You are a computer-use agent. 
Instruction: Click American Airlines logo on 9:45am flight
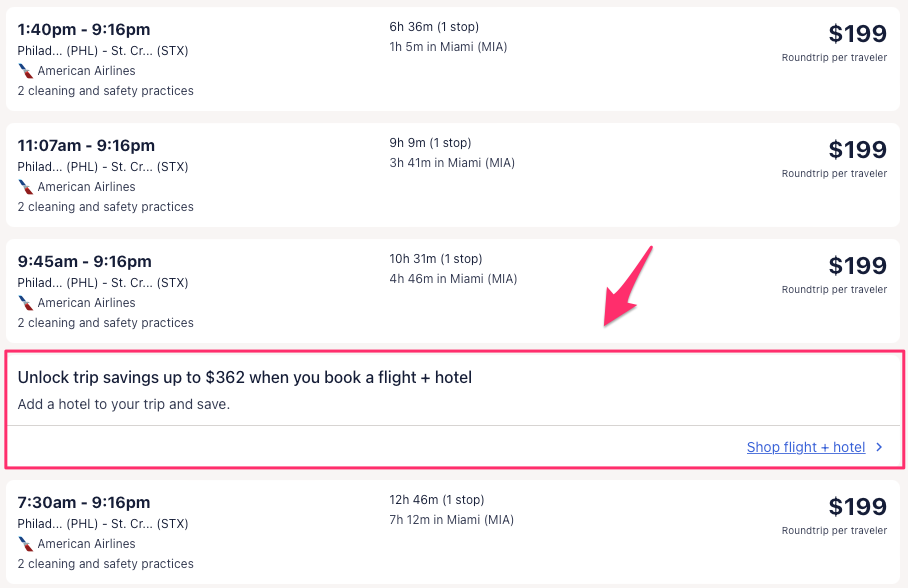26,303
